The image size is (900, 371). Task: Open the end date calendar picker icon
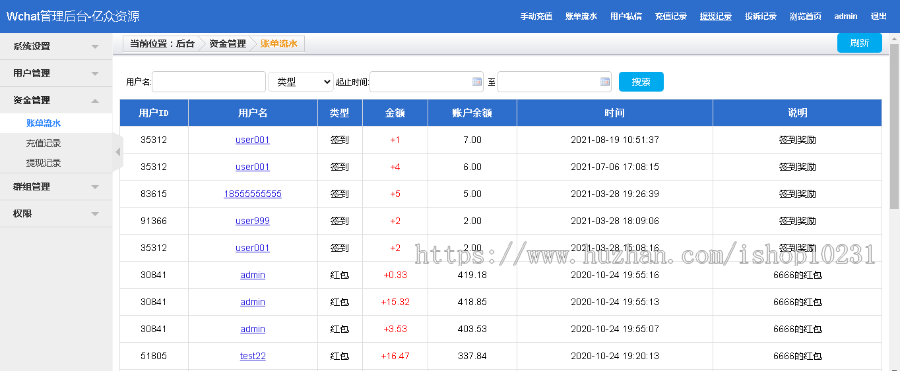(x=605, y=82)
